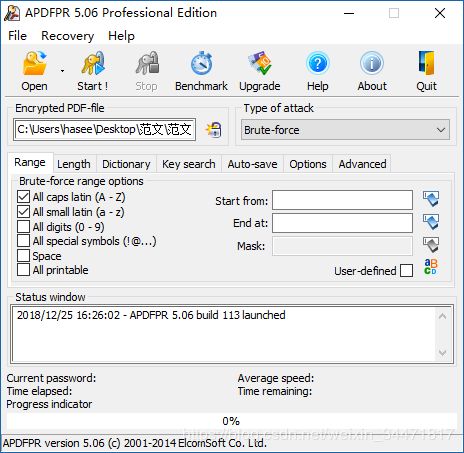The height and width of the screenshot is (453, 464).
Task: Open the Advanced tab
Action: point(362,164)
